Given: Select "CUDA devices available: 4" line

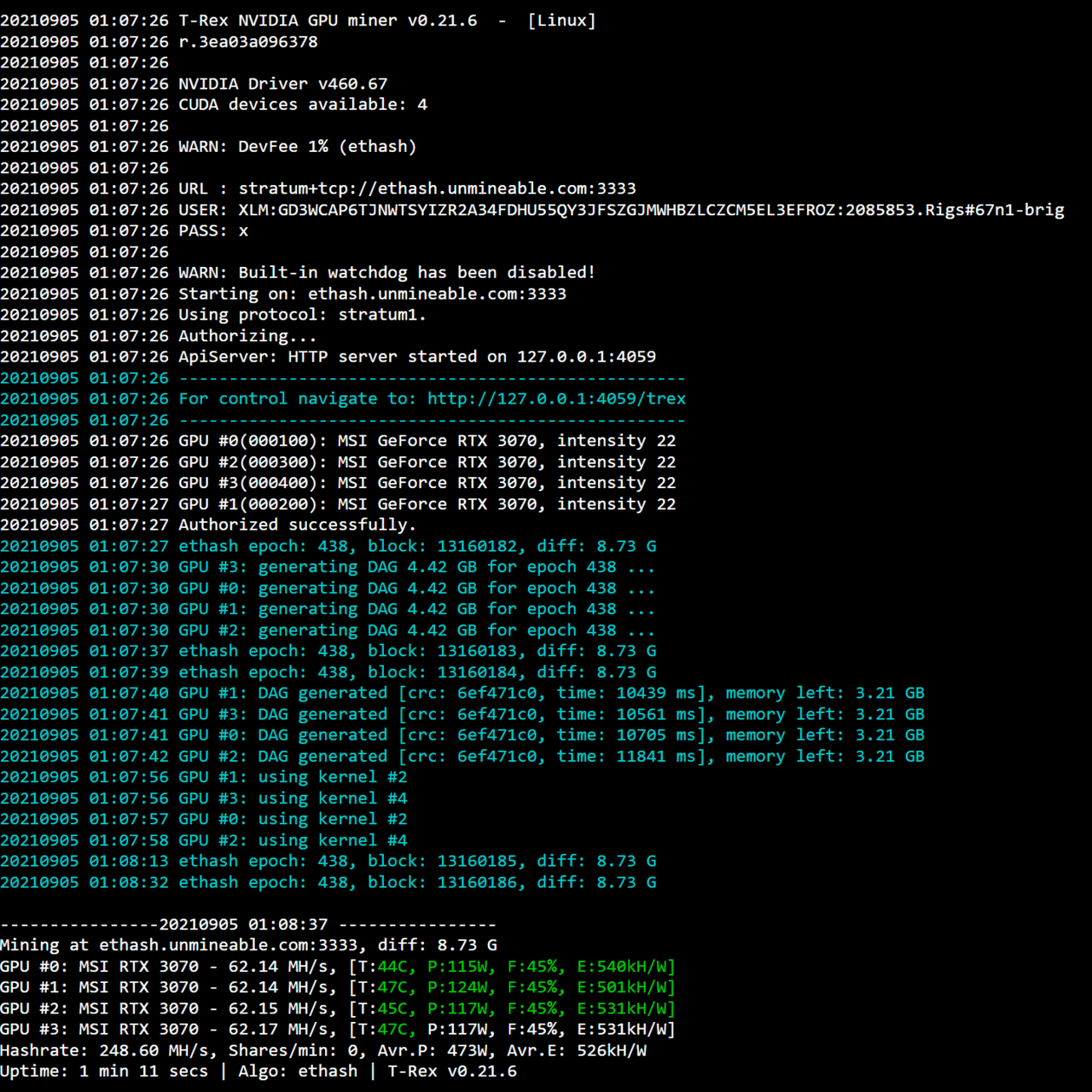Looking at the screenshot, I should point(303,105).
